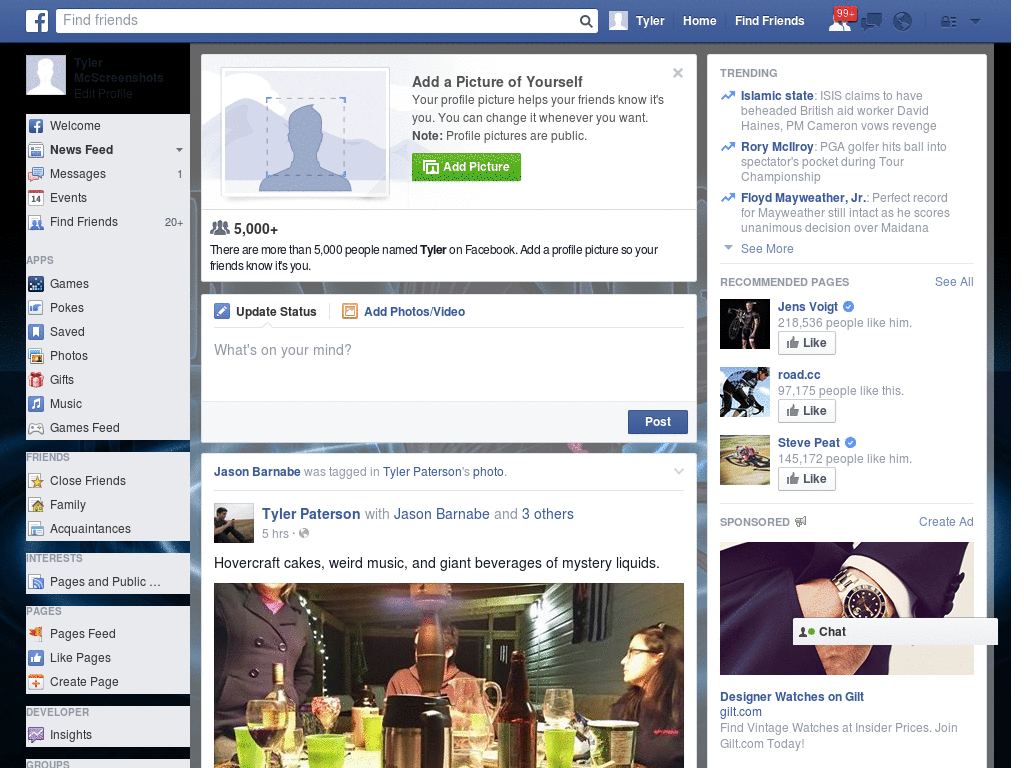Click the Create Page plus icon
This screenshot has width=1024, height=768.
pos(36,682)
